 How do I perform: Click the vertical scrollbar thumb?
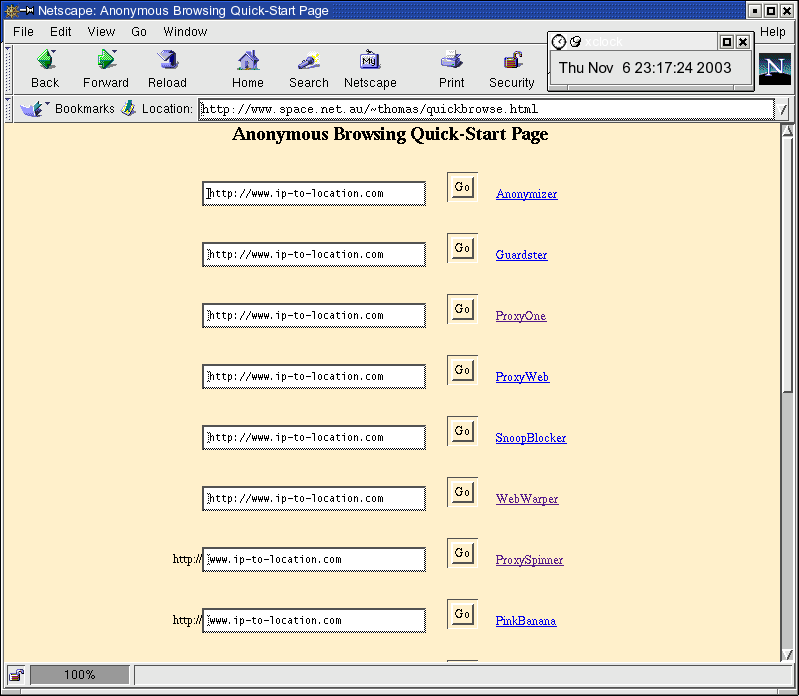787,265
